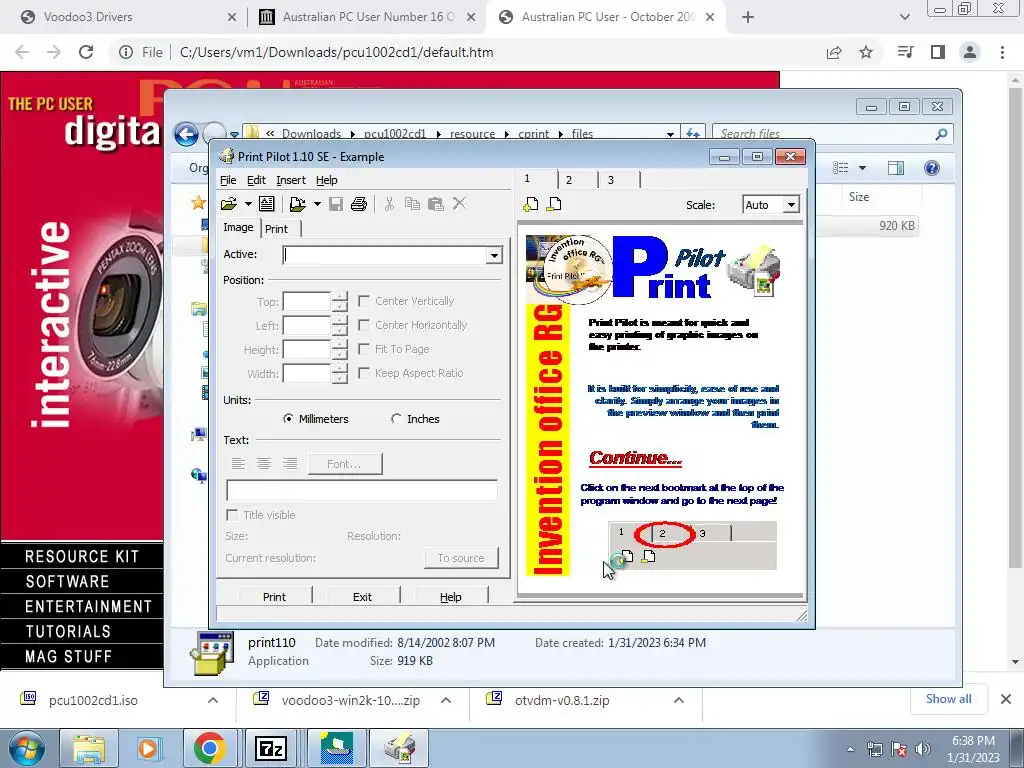Click the Explorer back arrow button
The height and width of the screenshot is (768, 1024).
[187, 135]
